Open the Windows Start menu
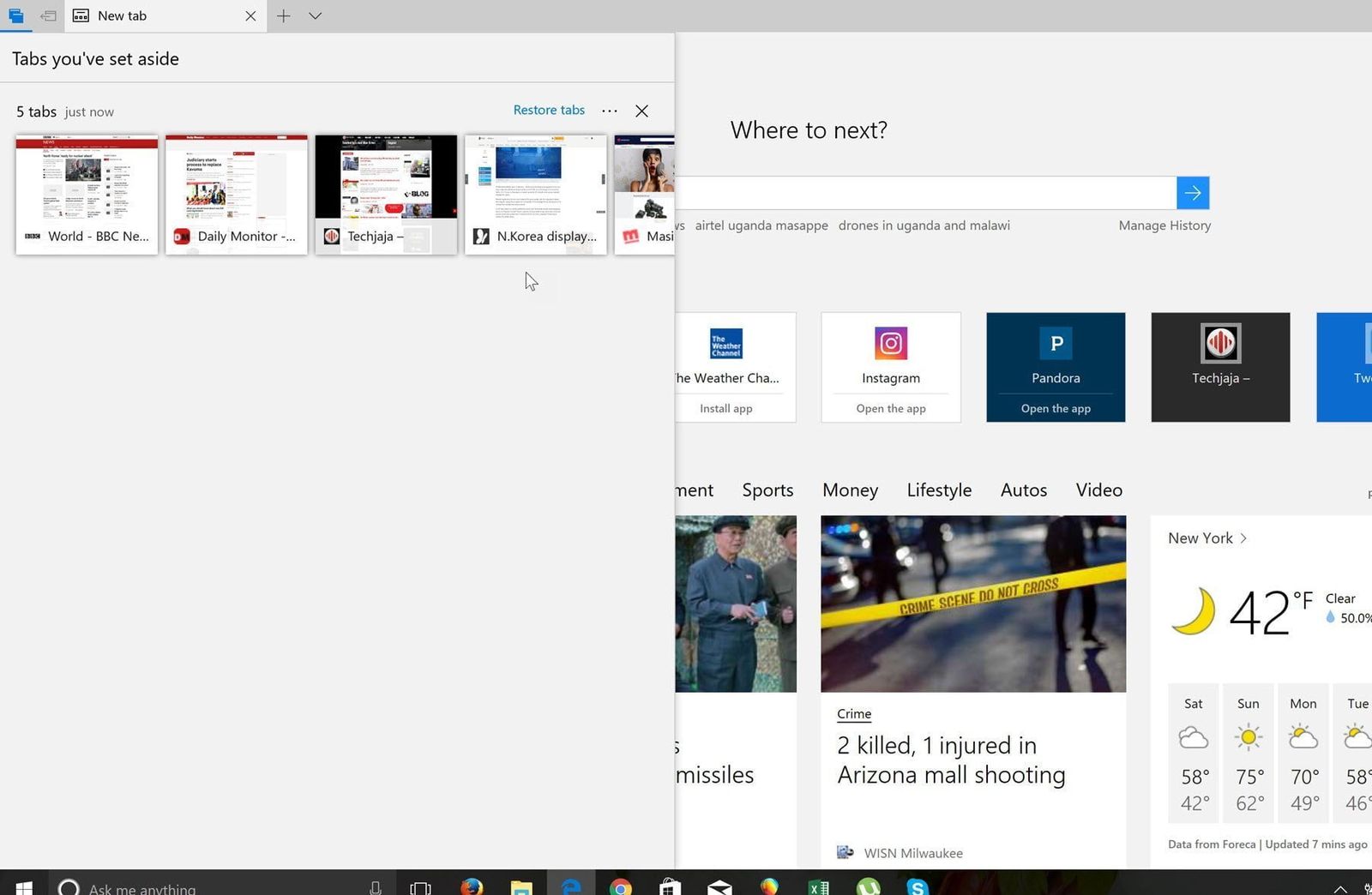Viewport: 1372px width, 895px height. (24, 886)
